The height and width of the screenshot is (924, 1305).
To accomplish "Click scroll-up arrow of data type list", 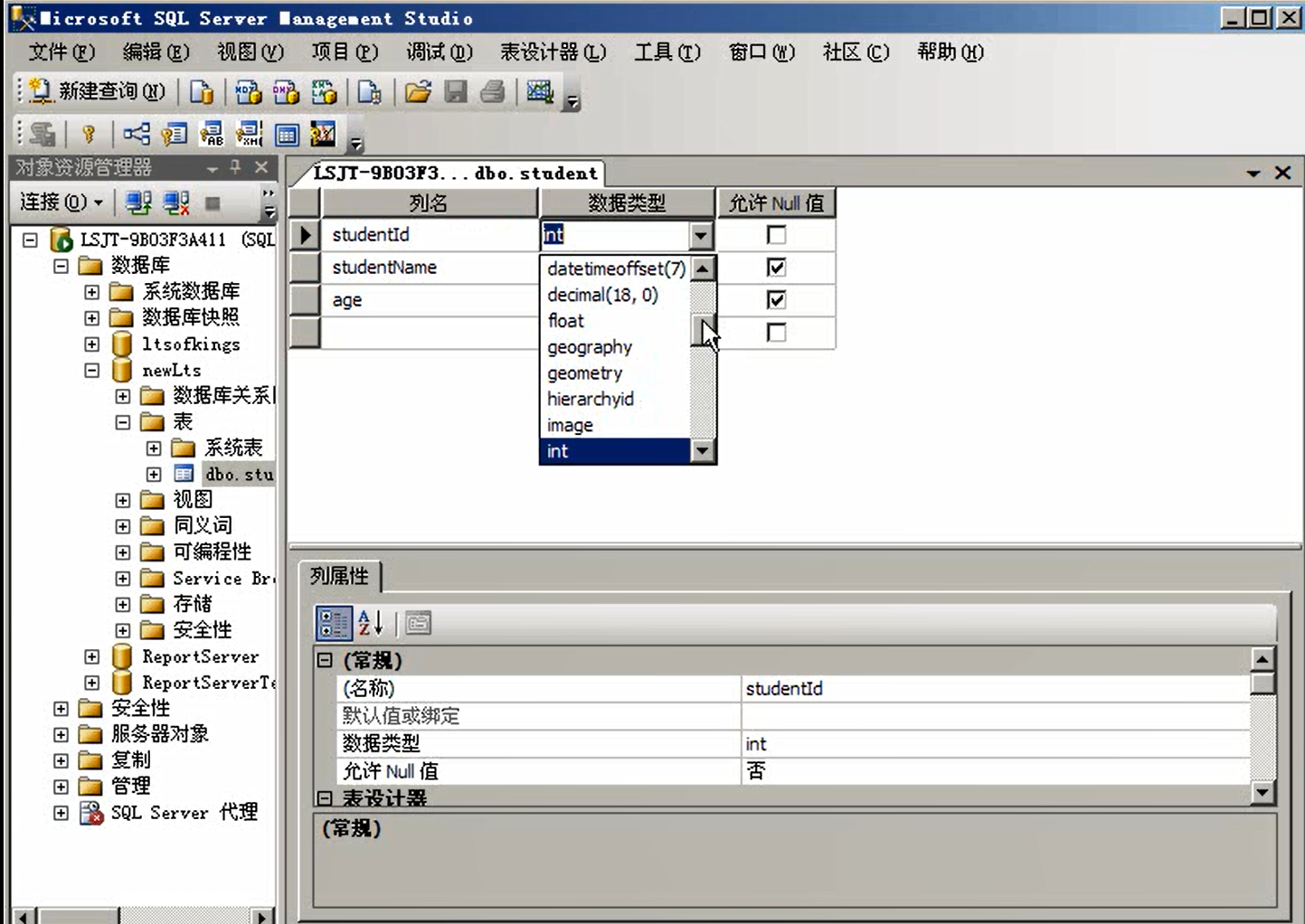I will point(703,269).
